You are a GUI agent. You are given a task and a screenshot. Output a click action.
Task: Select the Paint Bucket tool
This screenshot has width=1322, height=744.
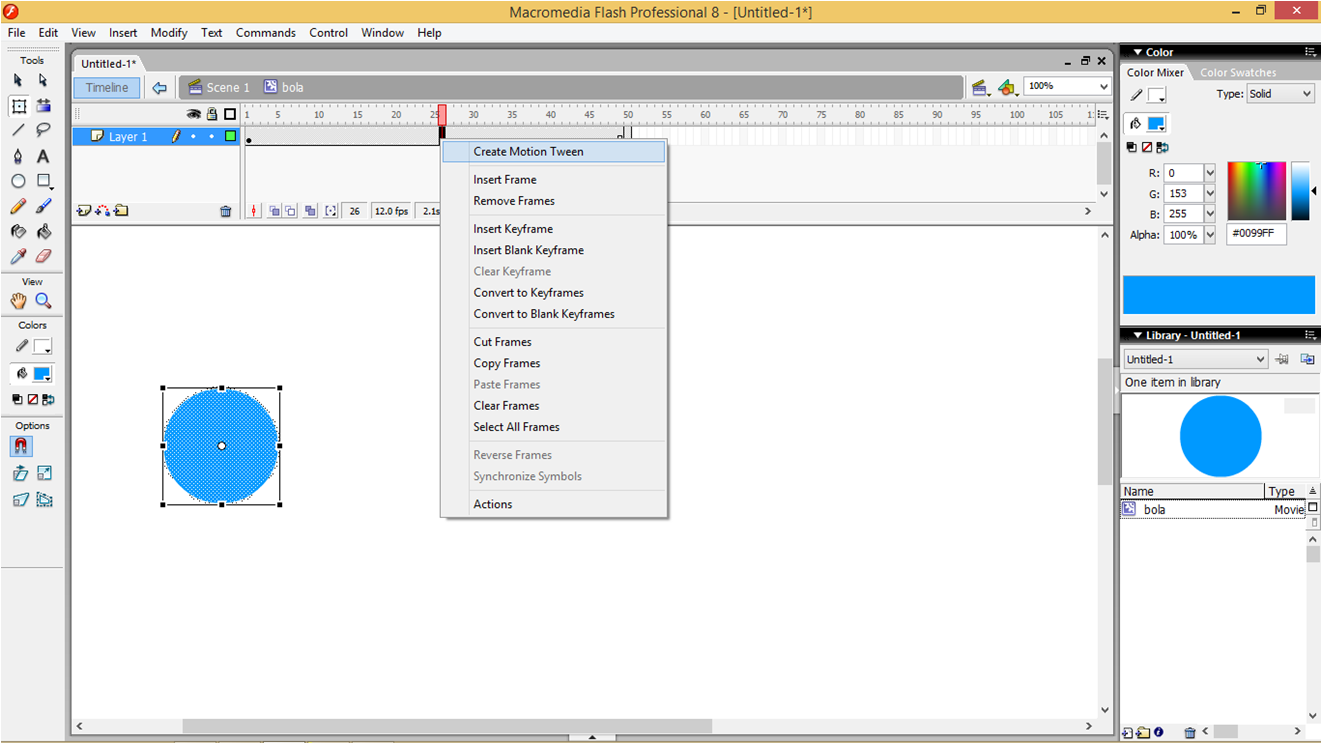43,231
